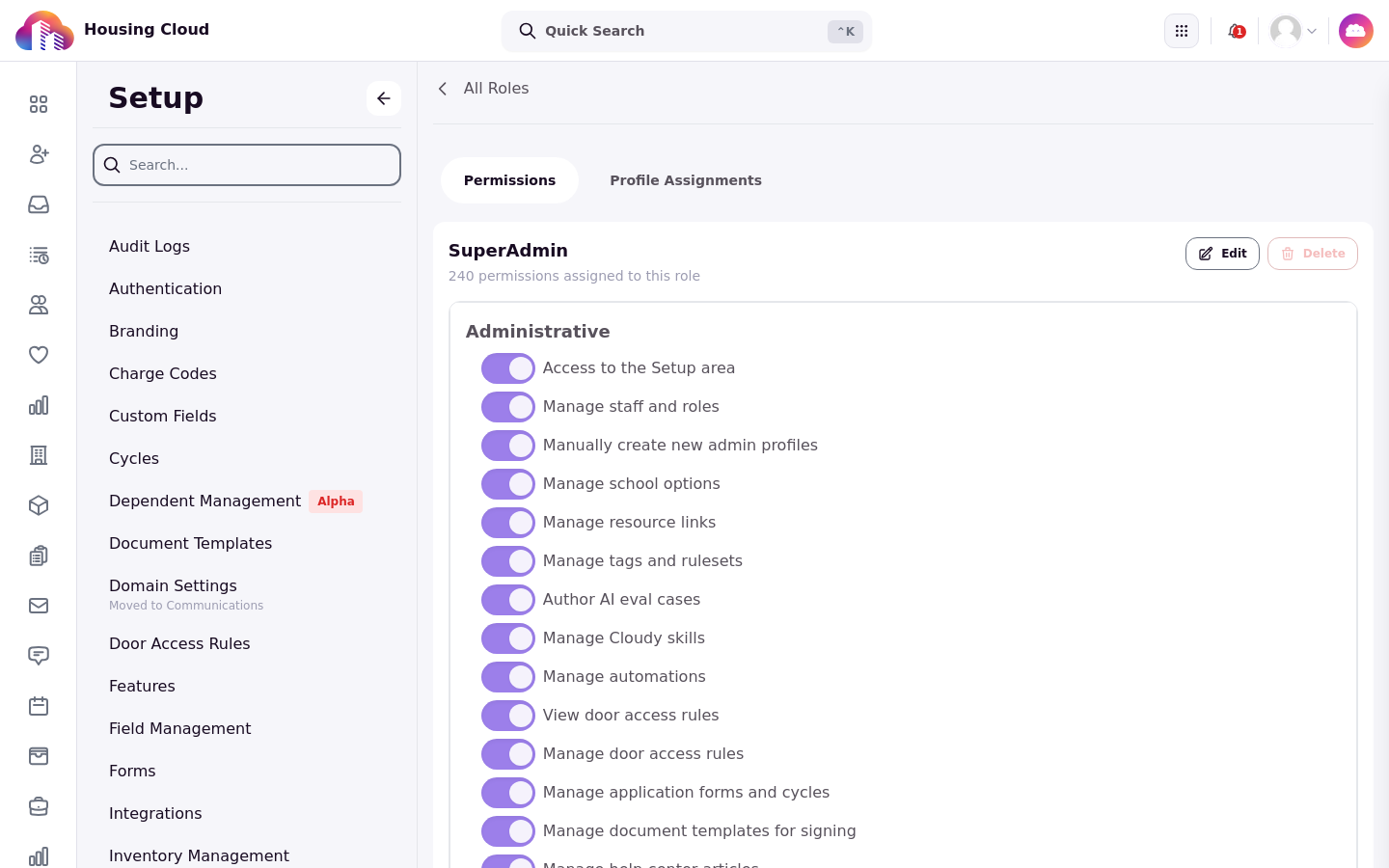Switch to Permissions tab
Image resolution: width=1389 pixels, height=868 pixels.
coord(509,180)
